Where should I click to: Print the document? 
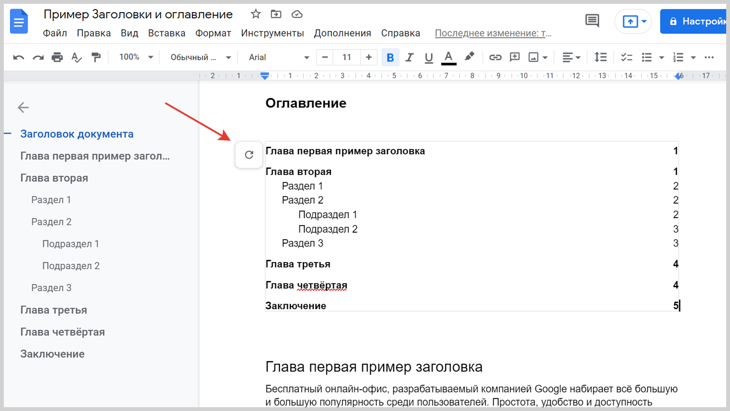point(57,57)
